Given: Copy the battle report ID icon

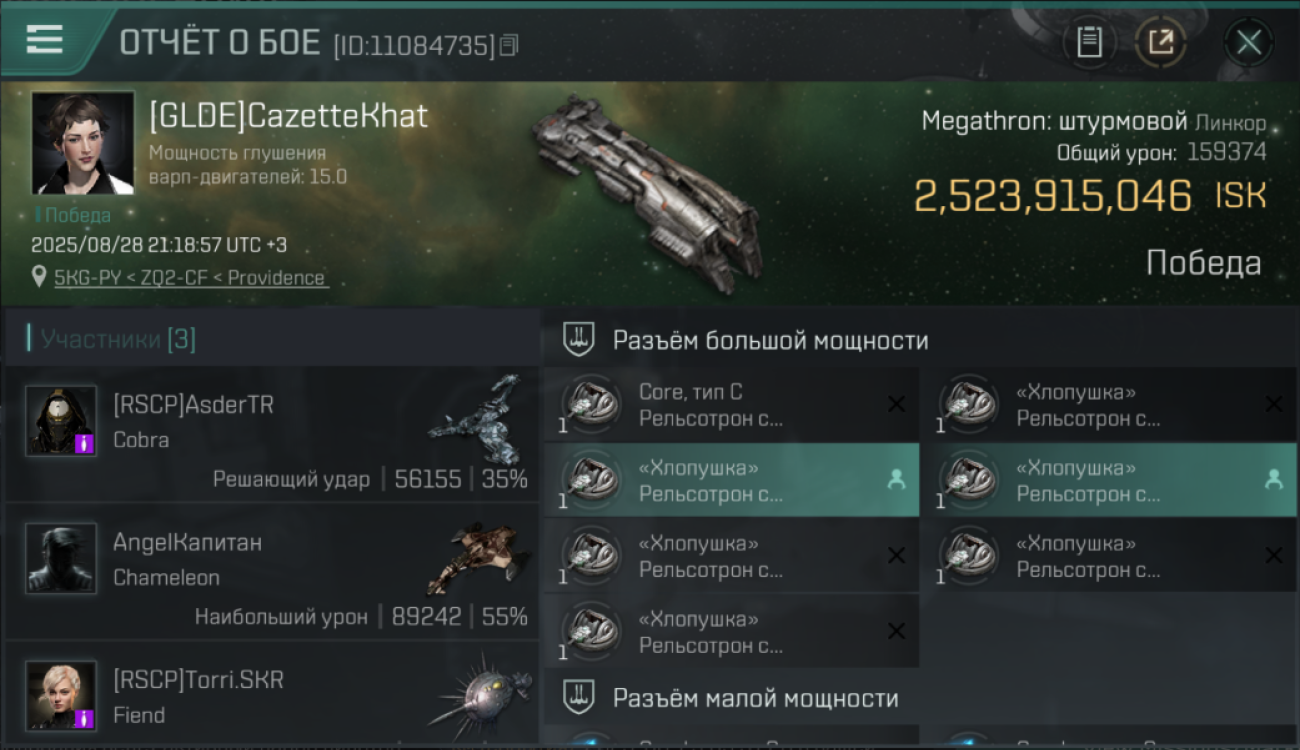Looking at the screenshot, I should (509, 45).
